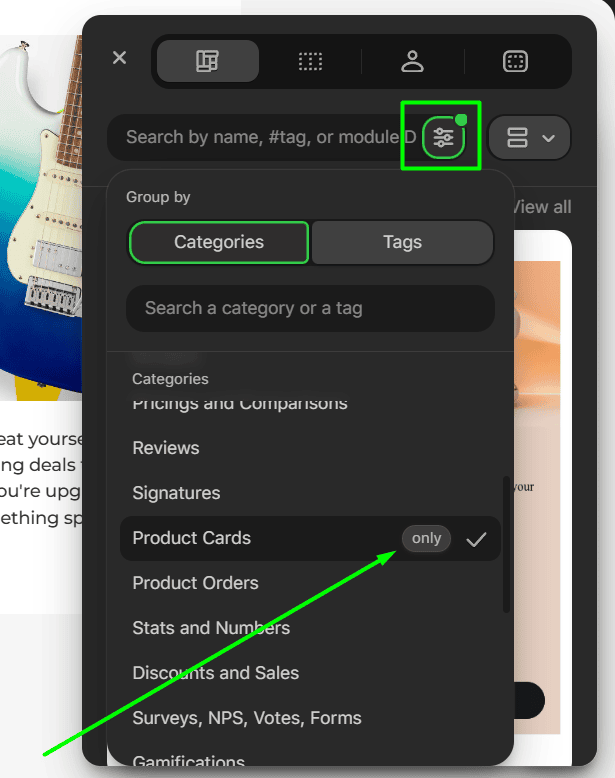Open the layout view dropdown
615x778 pixels.
click(x=529, y=138)
